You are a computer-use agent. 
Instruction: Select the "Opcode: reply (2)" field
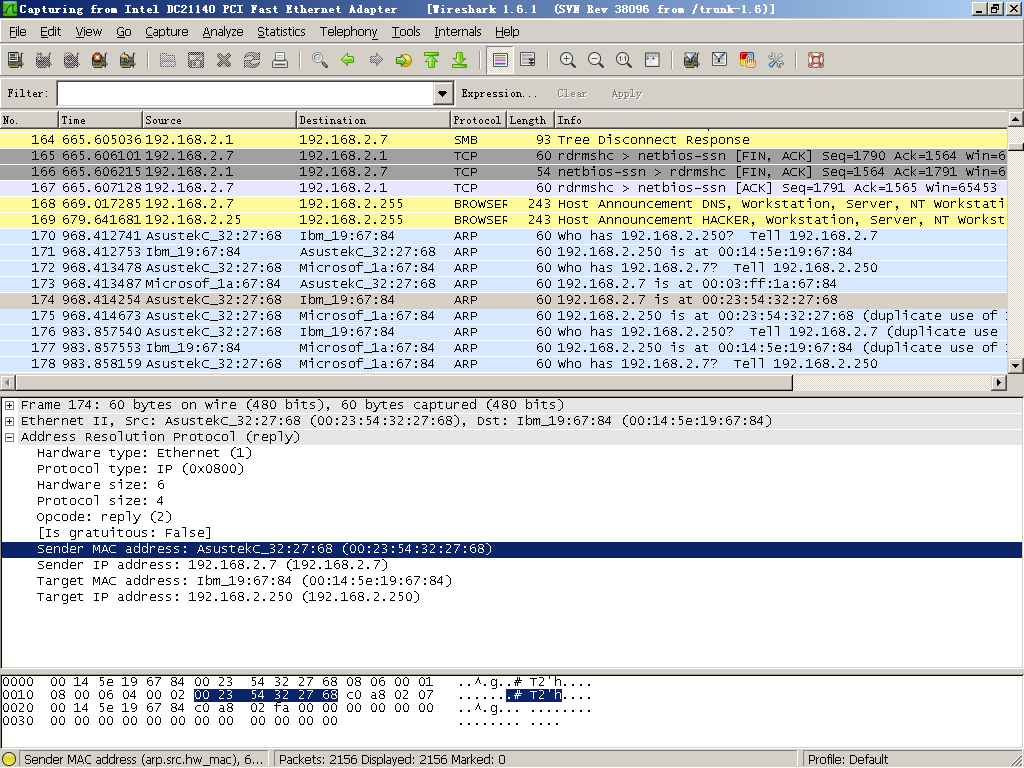coord(104,517)
